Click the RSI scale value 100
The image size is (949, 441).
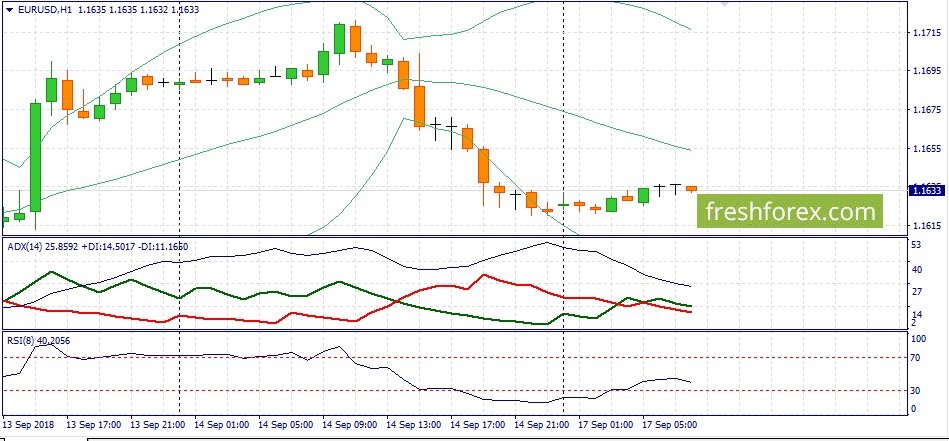coord(919,339)
